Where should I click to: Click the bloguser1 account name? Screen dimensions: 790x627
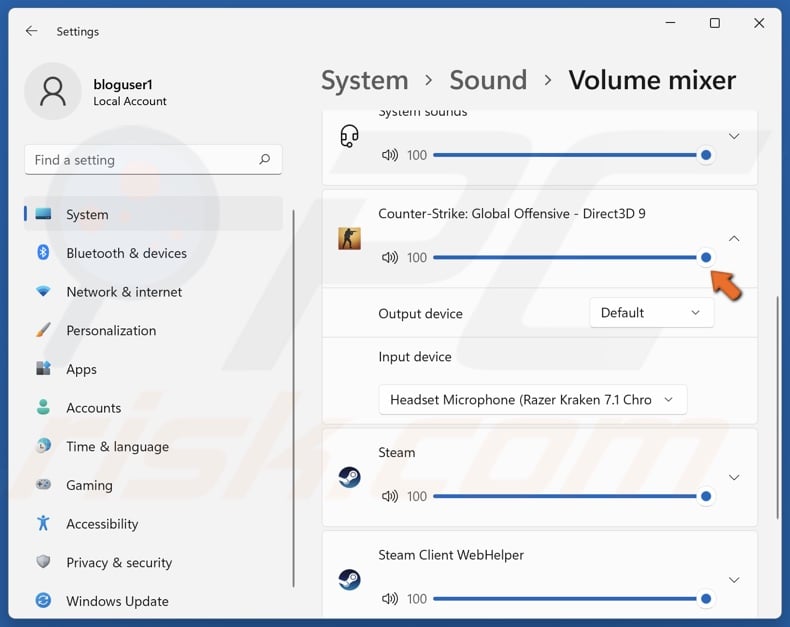pyautogui.click(x=123, y=84)
